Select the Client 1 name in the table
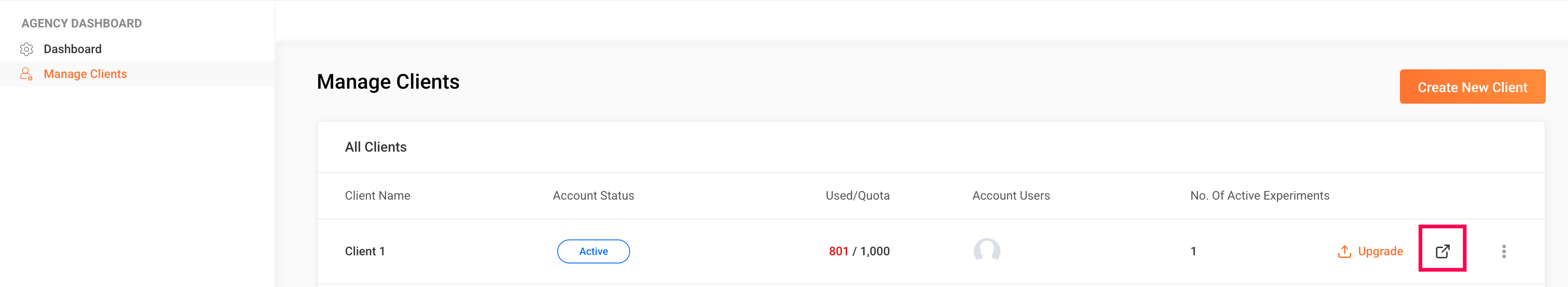Viewport: 1568px width, 287px height. point(365,252)
